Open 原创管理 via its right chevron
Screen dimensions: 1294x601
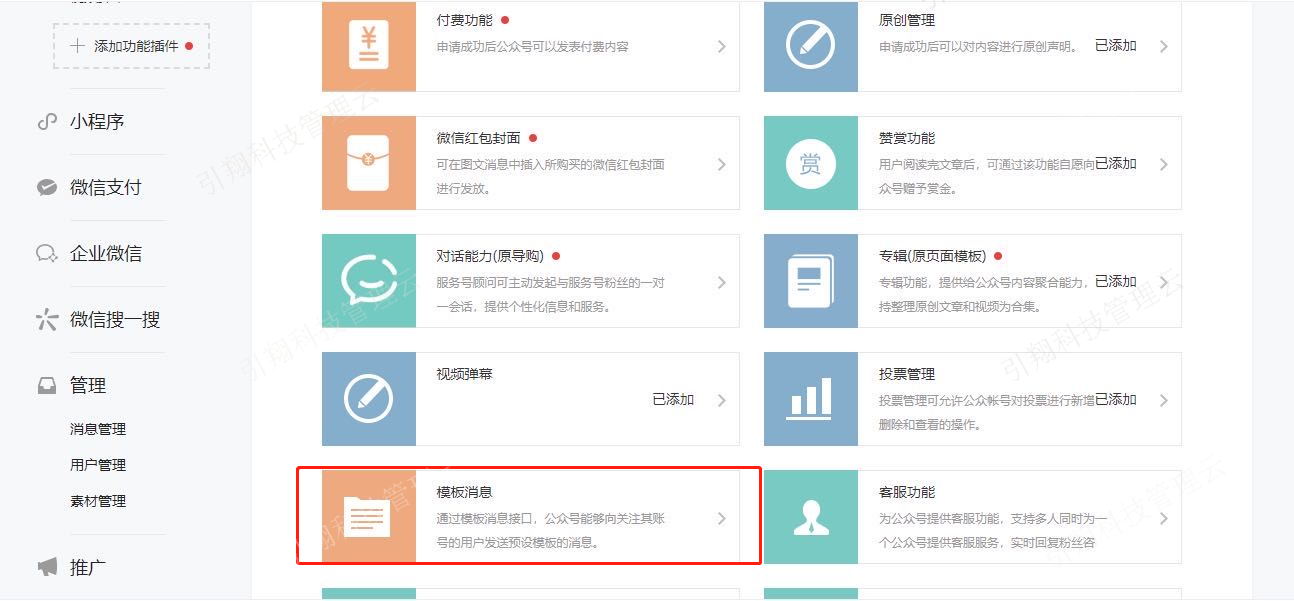coord(1163,46)
